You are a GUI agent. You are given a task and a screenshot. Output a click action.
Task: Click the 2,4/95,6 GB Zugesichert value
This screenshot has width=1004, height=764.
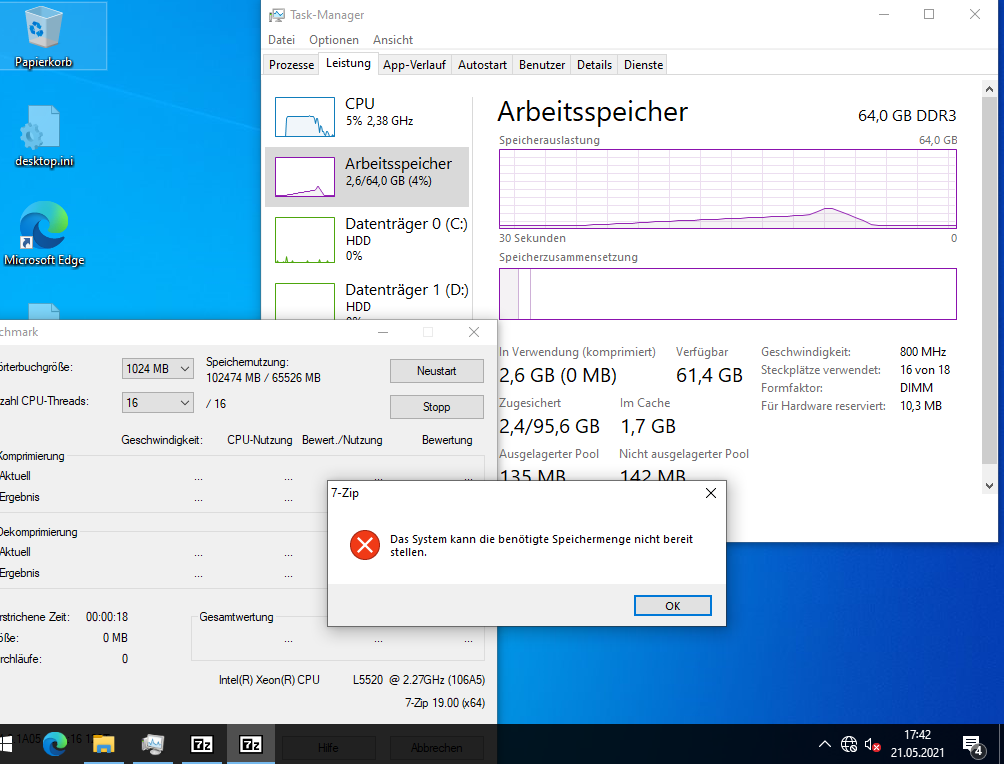click(549, 426)
